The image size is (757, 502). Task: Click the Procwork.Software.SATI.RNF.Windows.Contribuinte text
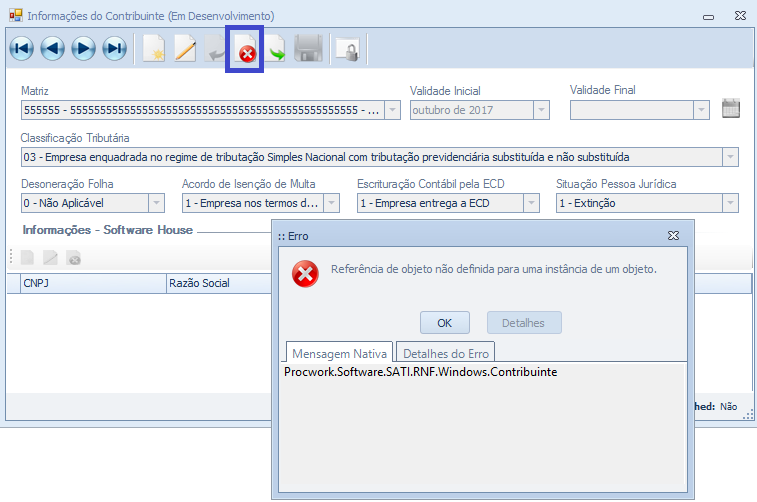coord(421,372)
